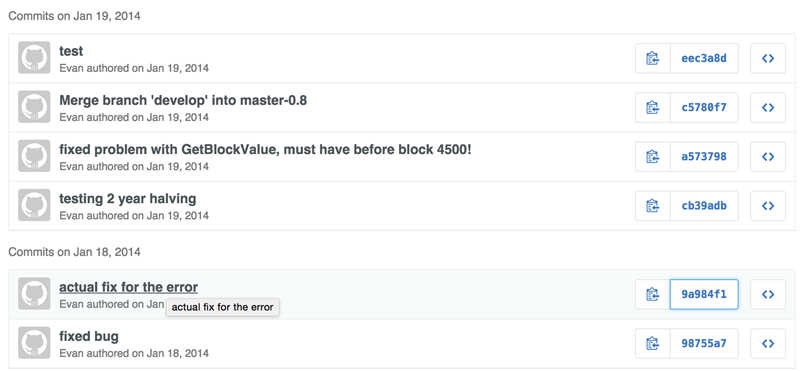The width and height of the screenshot is (800, 371).
Task: Open the 'Merge branch develop into master-0.8' commit
Action: point(183,101)
